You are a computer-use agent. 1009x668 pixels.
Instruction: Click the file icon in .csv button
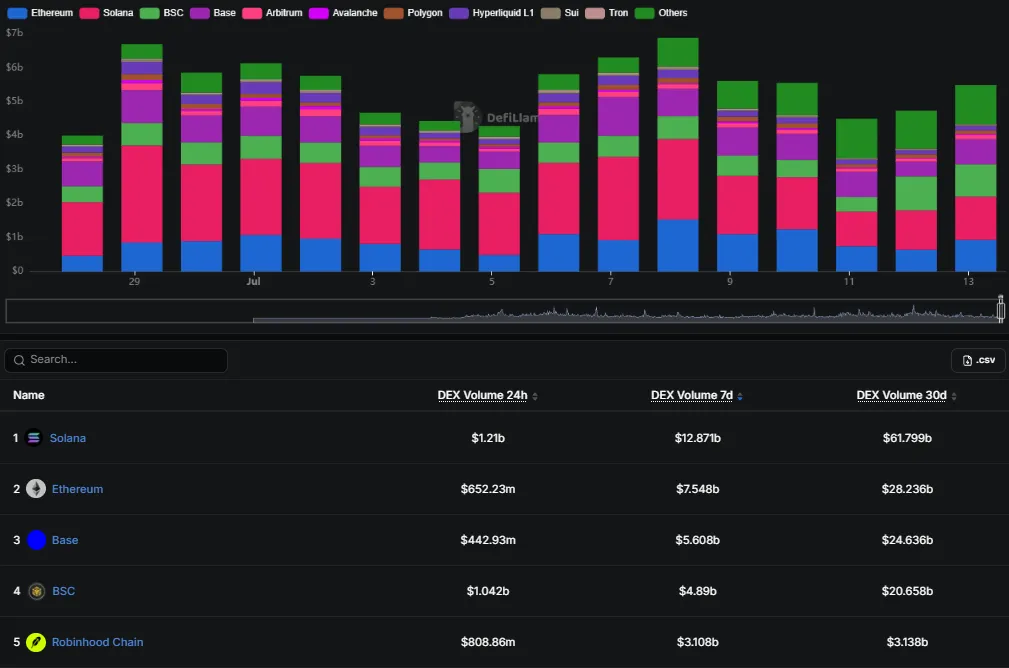click(x=967, y=360)
